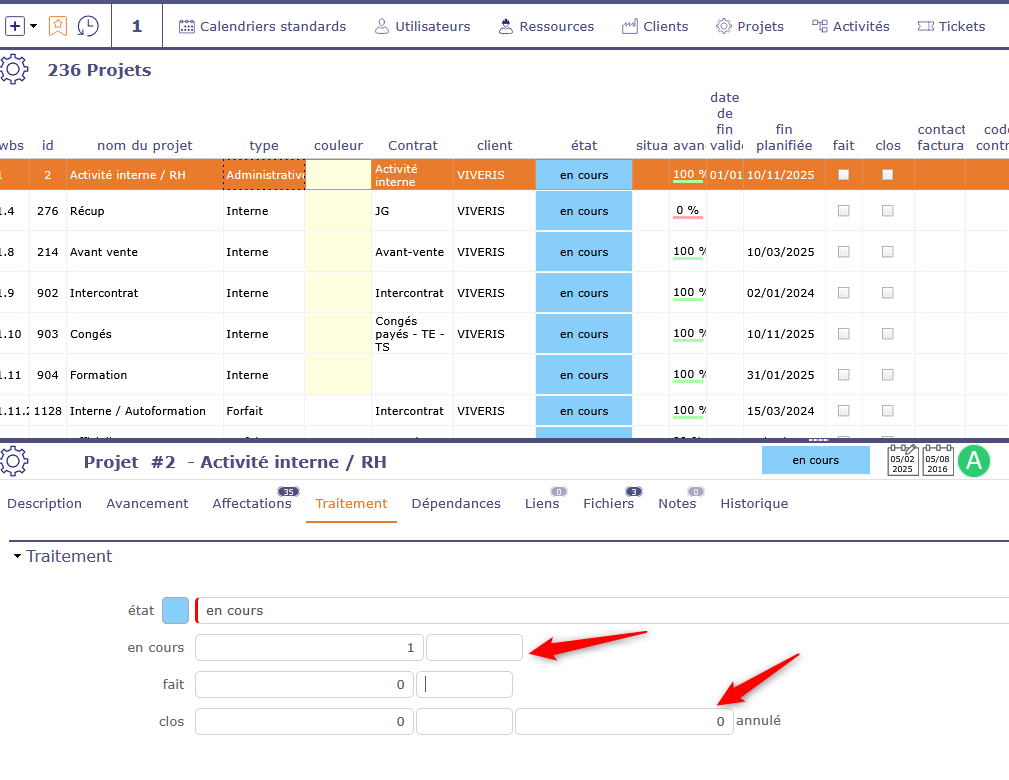Switch to the Affectations tab
Screen dimensions: 1009x780
pos(252,504)
